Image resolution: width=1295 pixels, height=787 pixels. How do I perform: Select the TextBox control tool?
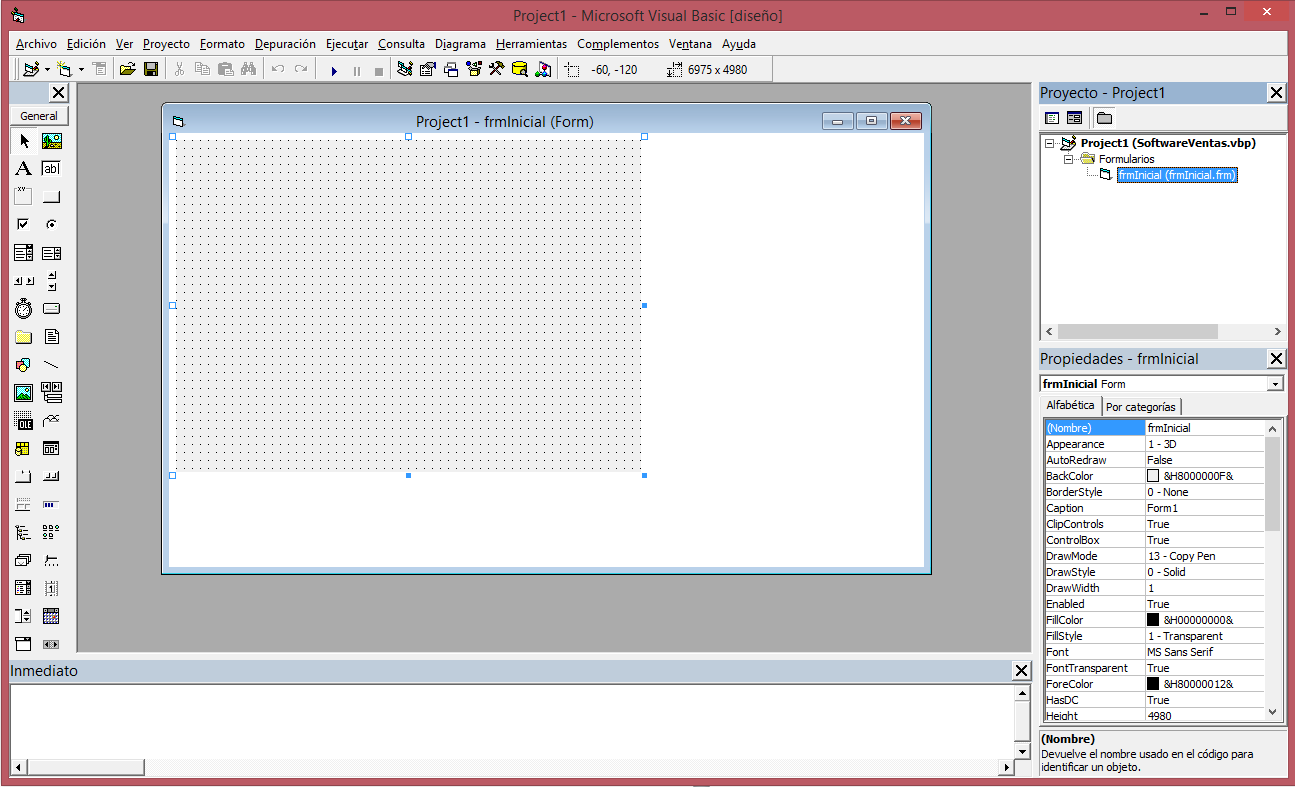pos(51,169)
